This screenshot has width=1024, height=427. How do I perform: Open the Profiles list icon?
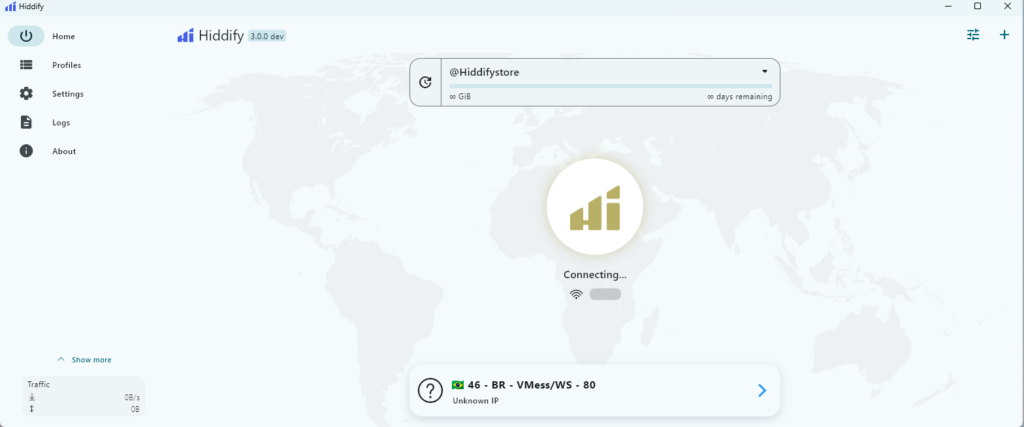26,65
